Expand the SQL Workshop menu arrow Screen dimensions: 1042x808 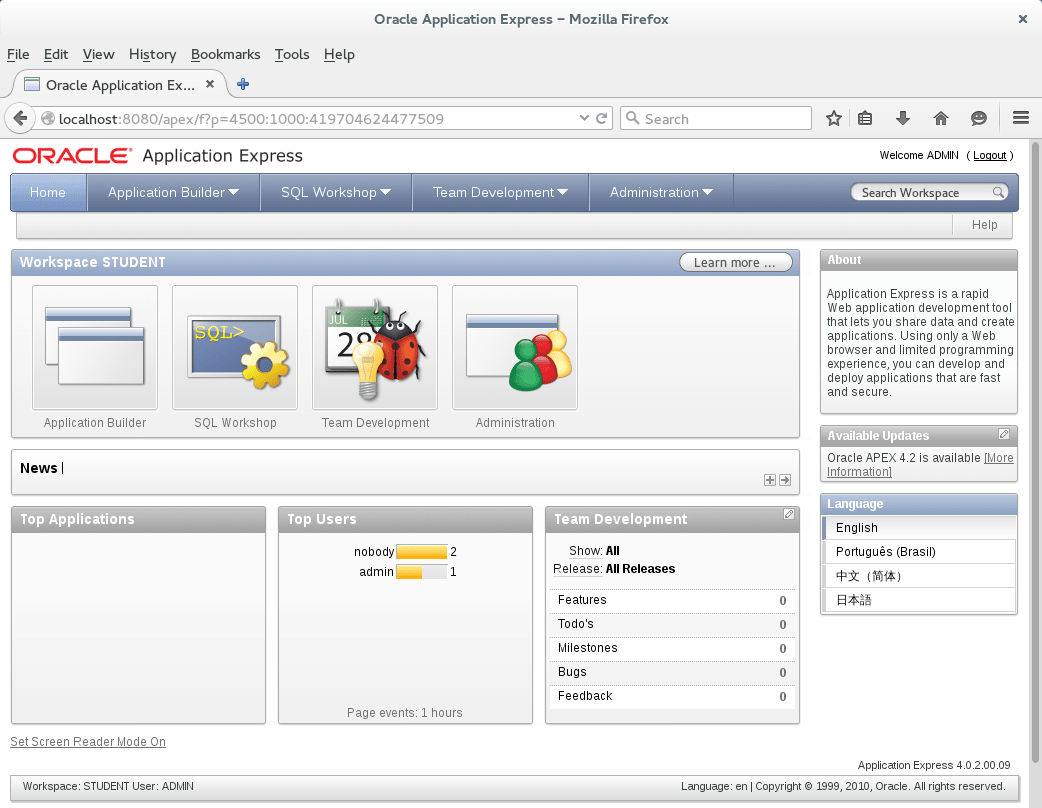(x=385, y=192)
